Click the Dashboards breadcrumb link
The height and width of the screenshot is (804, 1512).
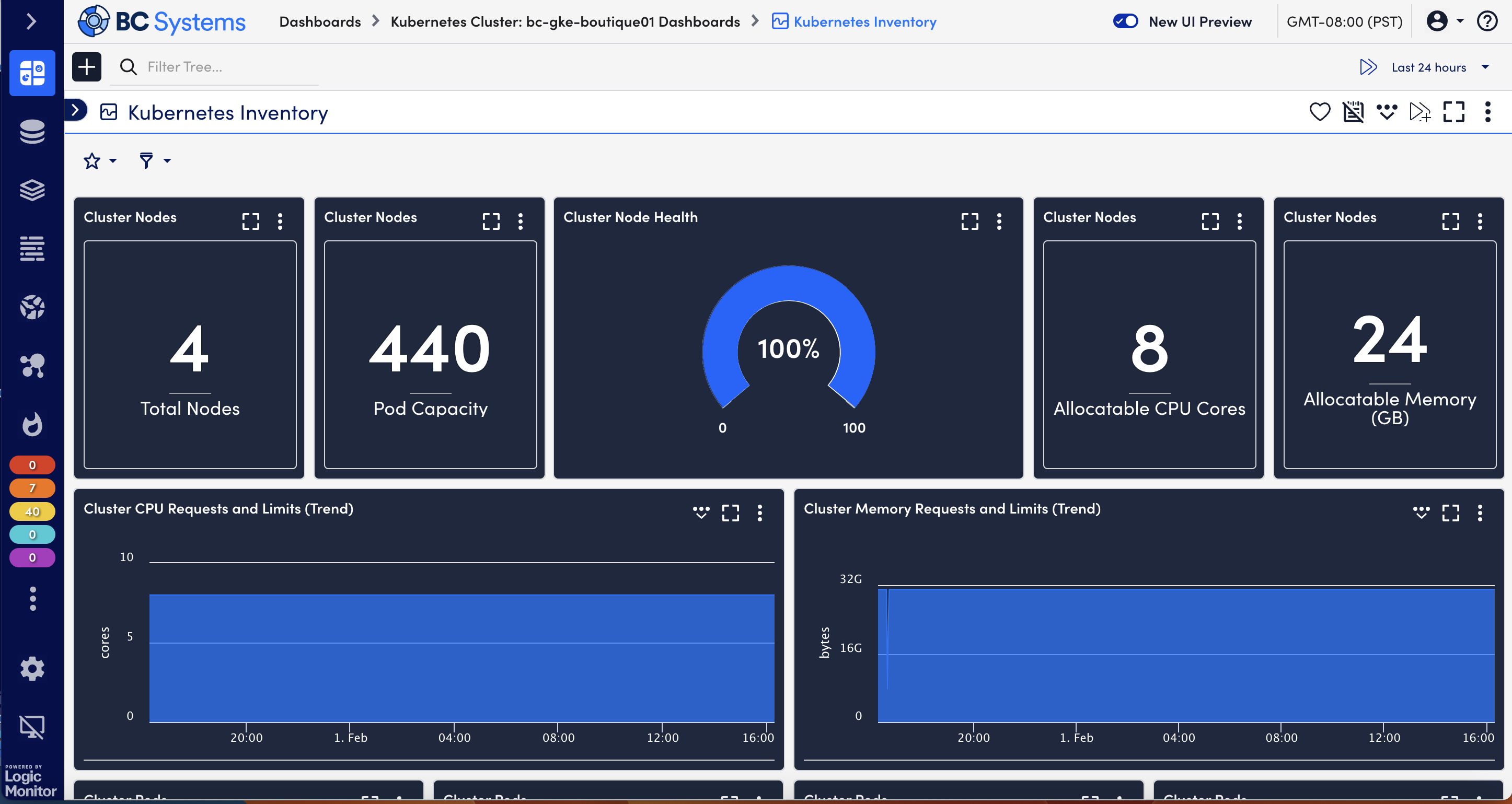(320, 22)
